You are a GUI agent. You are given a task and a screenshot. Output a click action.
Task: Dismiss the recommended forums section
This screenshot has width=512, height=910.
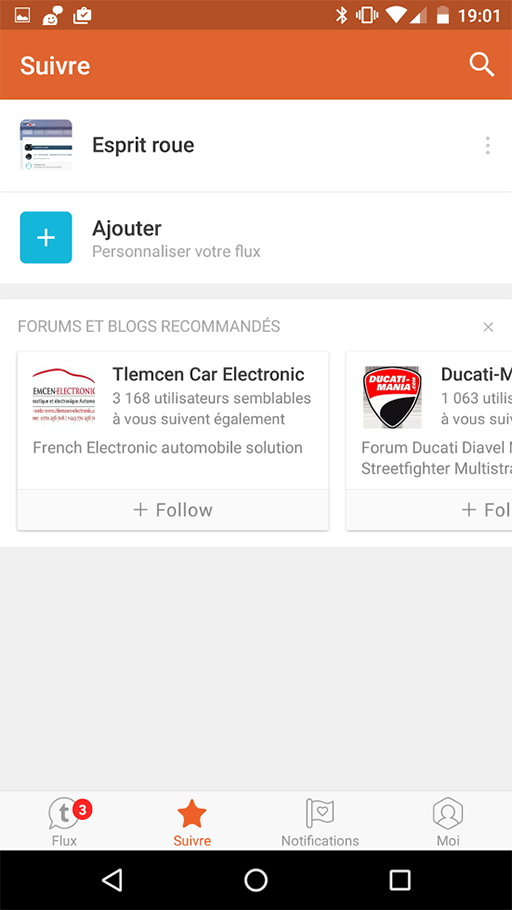[488, 327]
